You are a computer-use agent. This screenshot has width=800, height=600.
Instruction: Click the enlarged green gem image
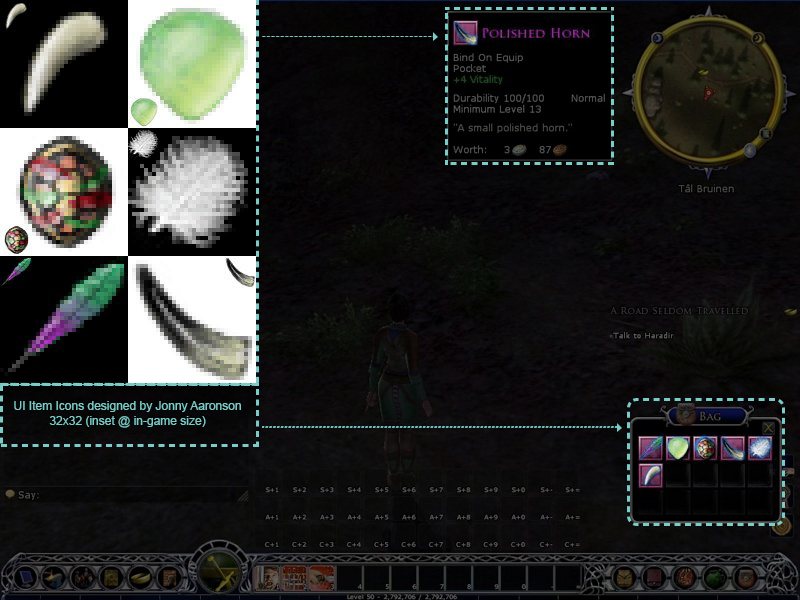[x=193, y=65]
